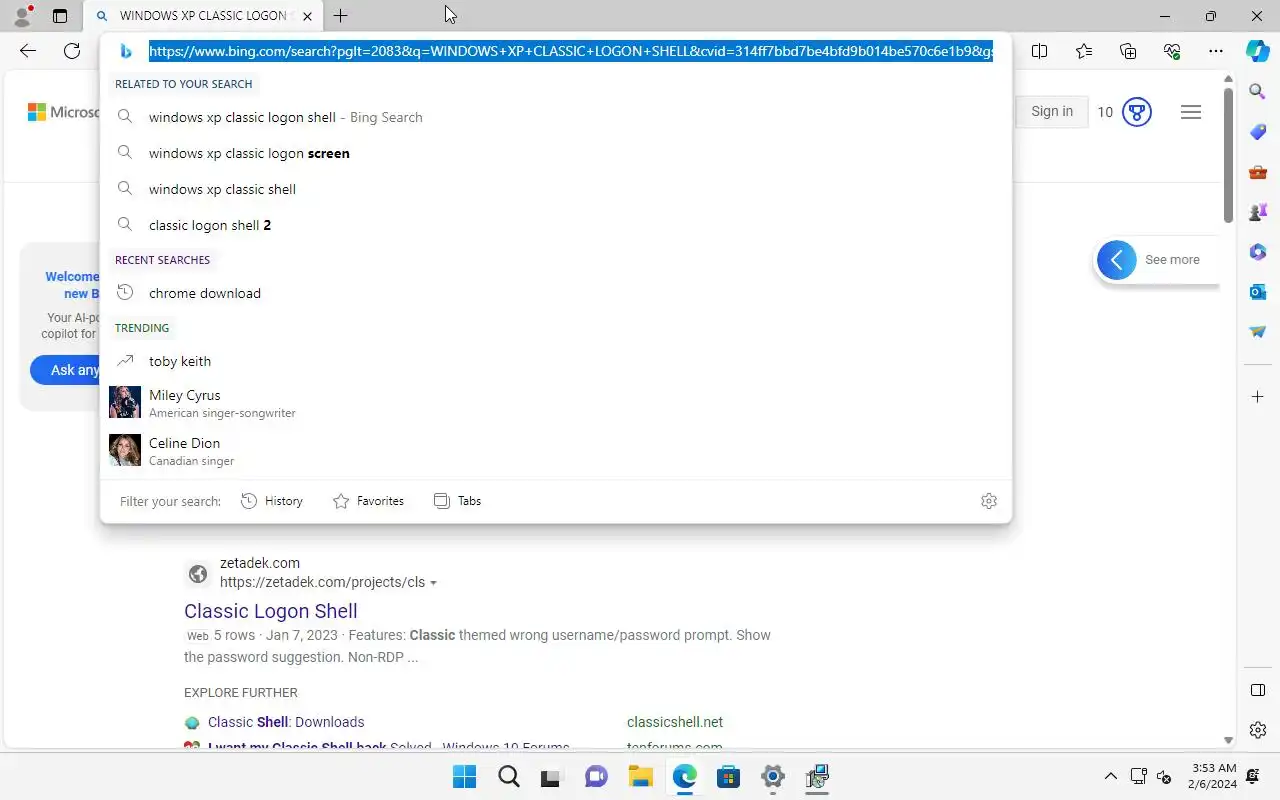Select recent search chrome download
This screenshot has height=800, width=1280.
[x=555, y=293]
